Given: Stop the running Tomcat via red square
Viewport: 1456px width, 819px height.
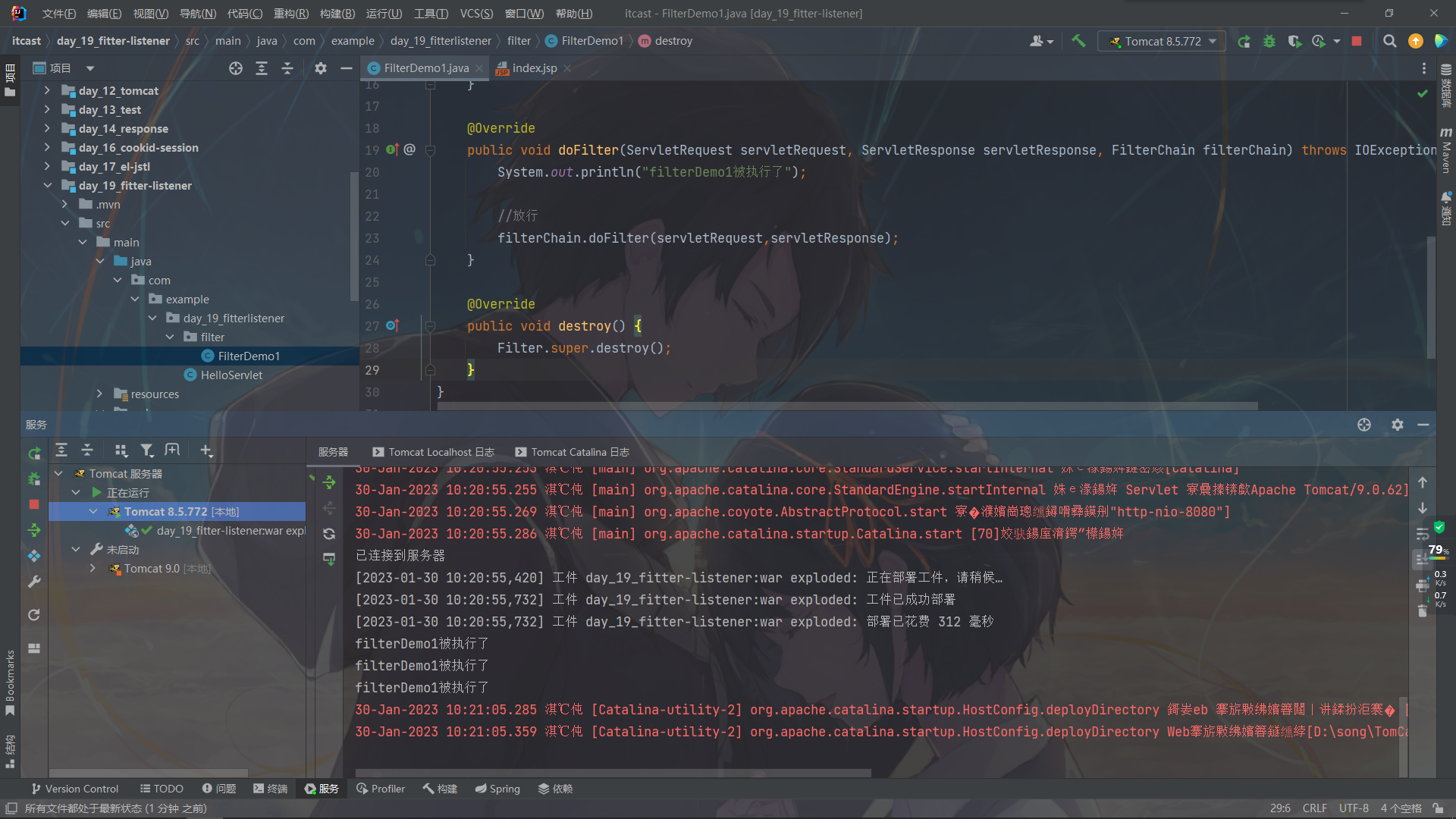Looking at the screenshot, I should coord(1357,41).
